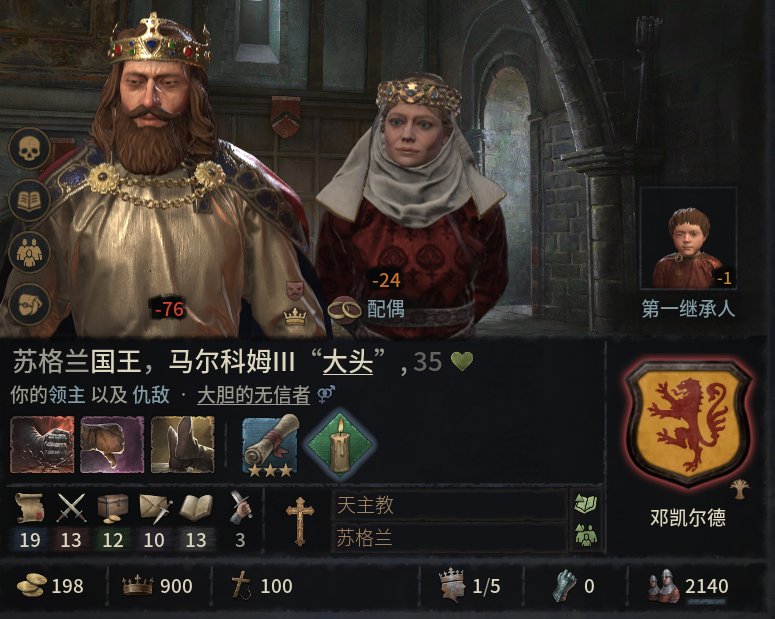This screenshot has height=619, width=775.
Task: Select the 第一继承人 heir portrait
Action: 688,238
